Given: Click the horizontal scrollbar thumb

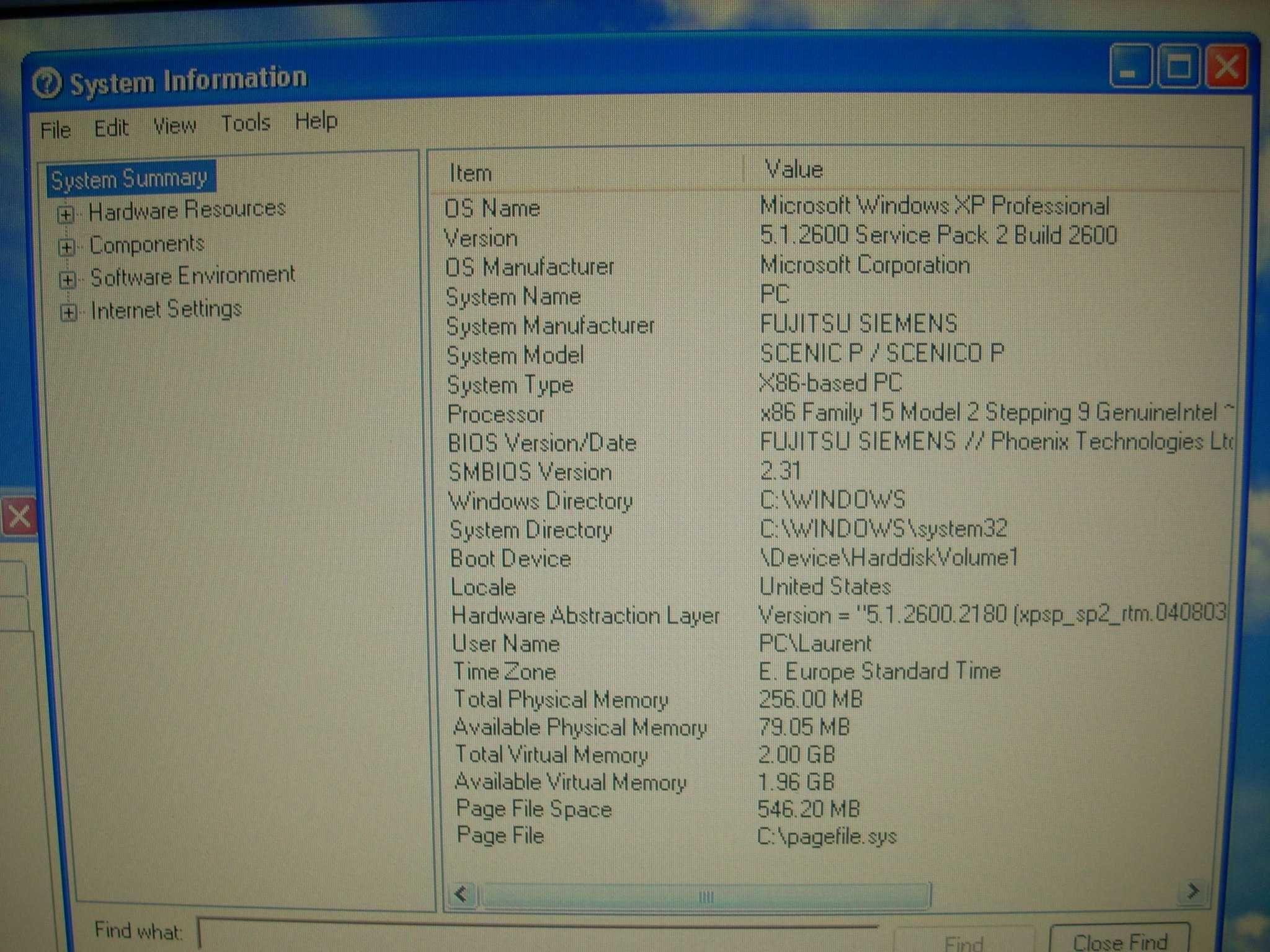Looking at the screenshot, I should 706,896.
